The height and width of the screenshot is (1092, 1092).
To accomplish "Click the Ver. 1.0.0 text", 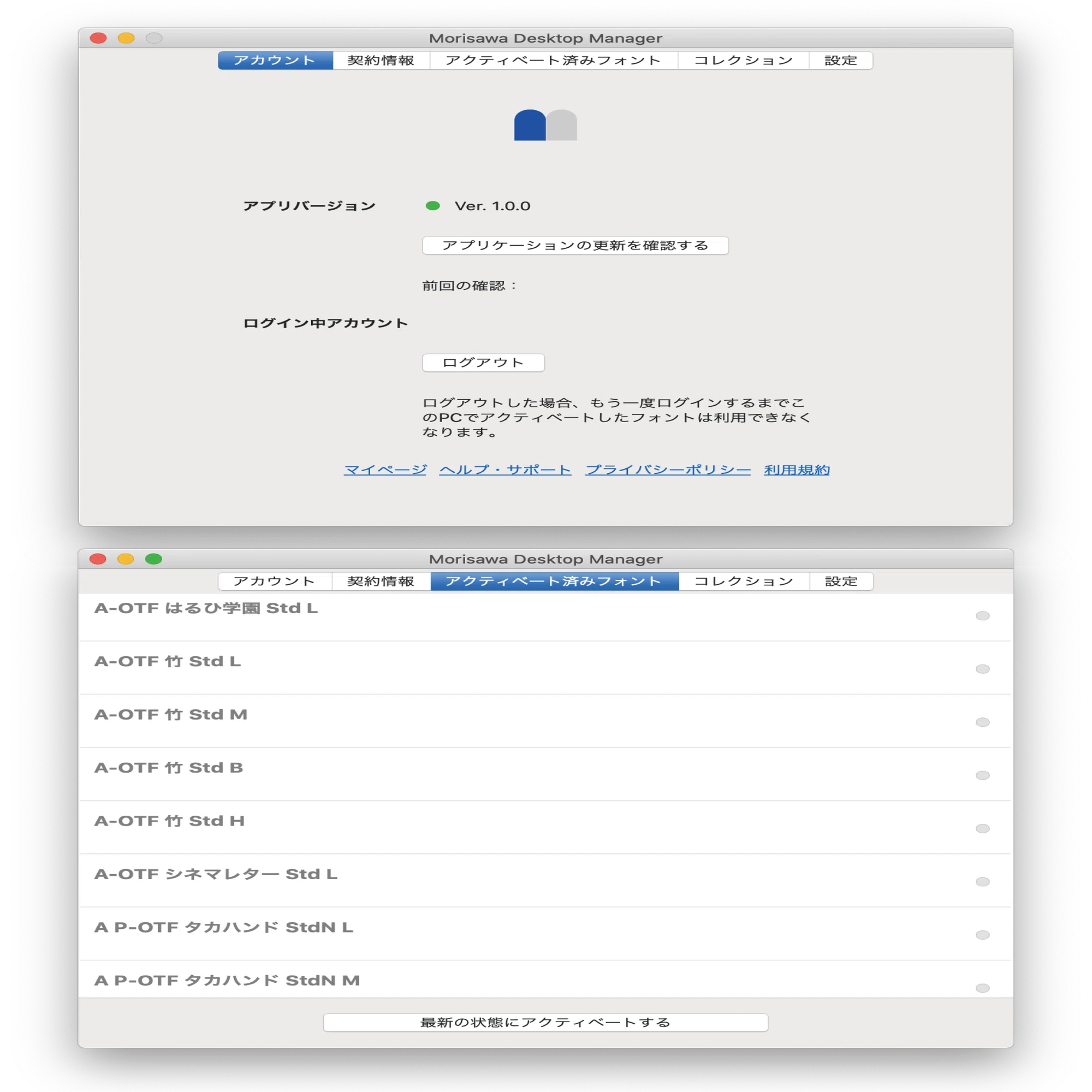I will pos(492,206).
